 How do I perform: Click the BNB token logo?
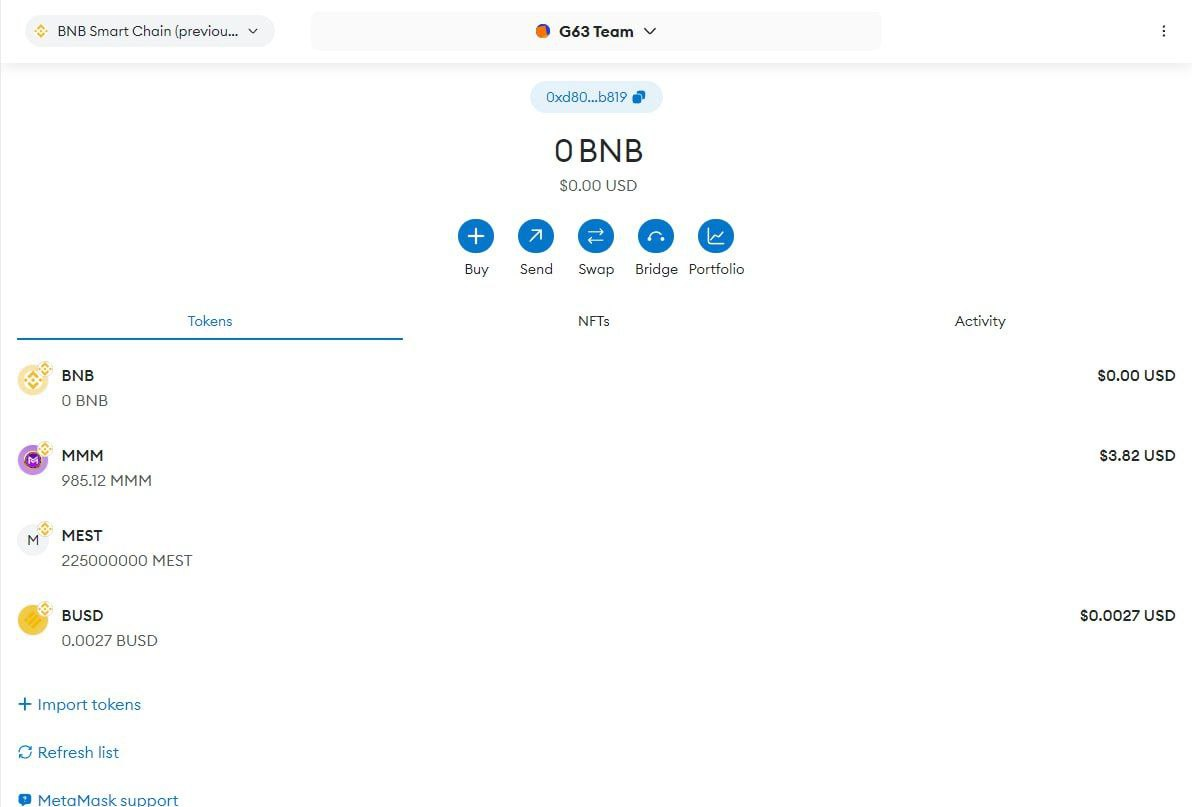click(33, 380)
